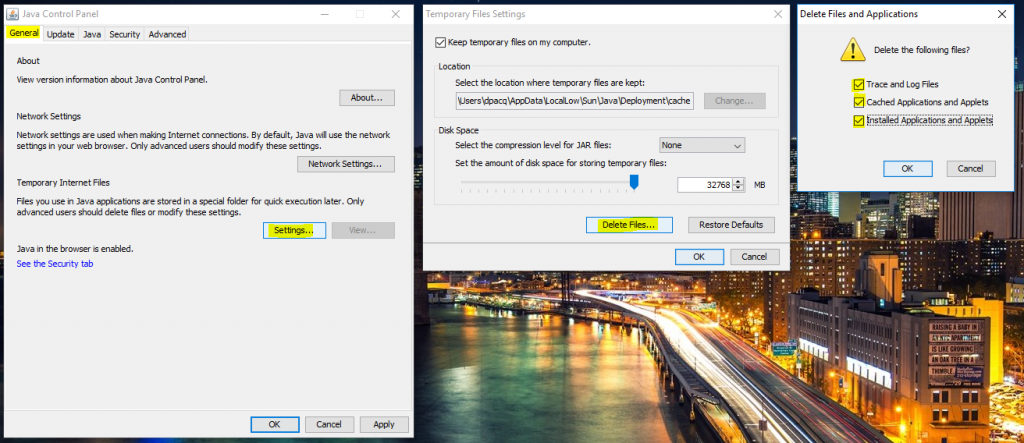Confirm Java Control Panel with OK
The height and width of the screenshot is (443, 1024).
pyautogui.click(x=275, y=424)
